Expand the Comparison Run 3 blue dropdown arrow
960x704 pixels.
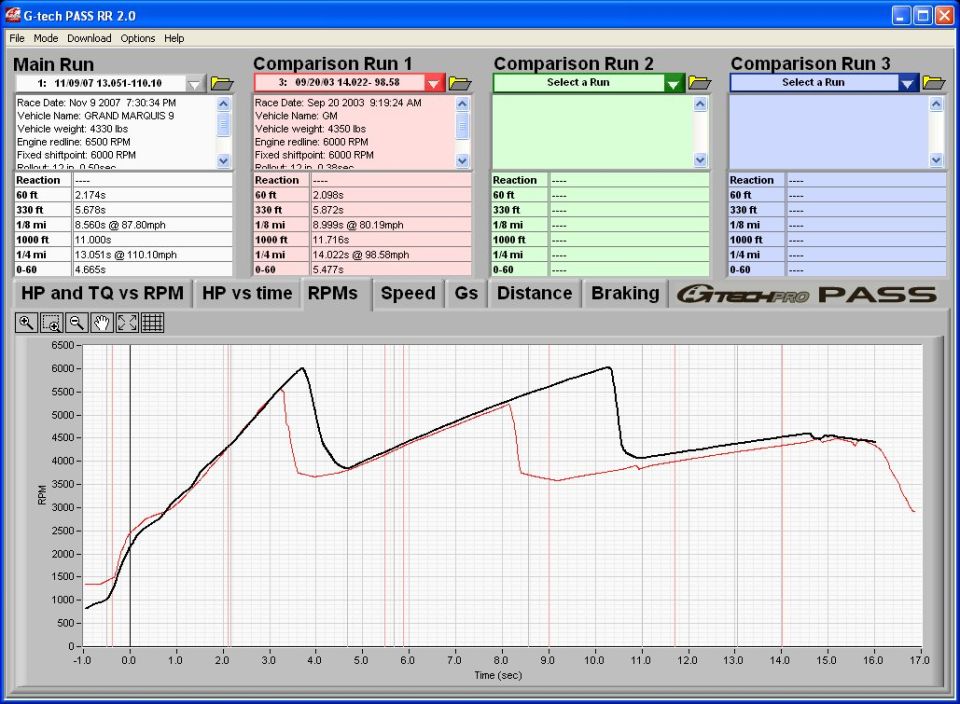[x=907, y=83]
